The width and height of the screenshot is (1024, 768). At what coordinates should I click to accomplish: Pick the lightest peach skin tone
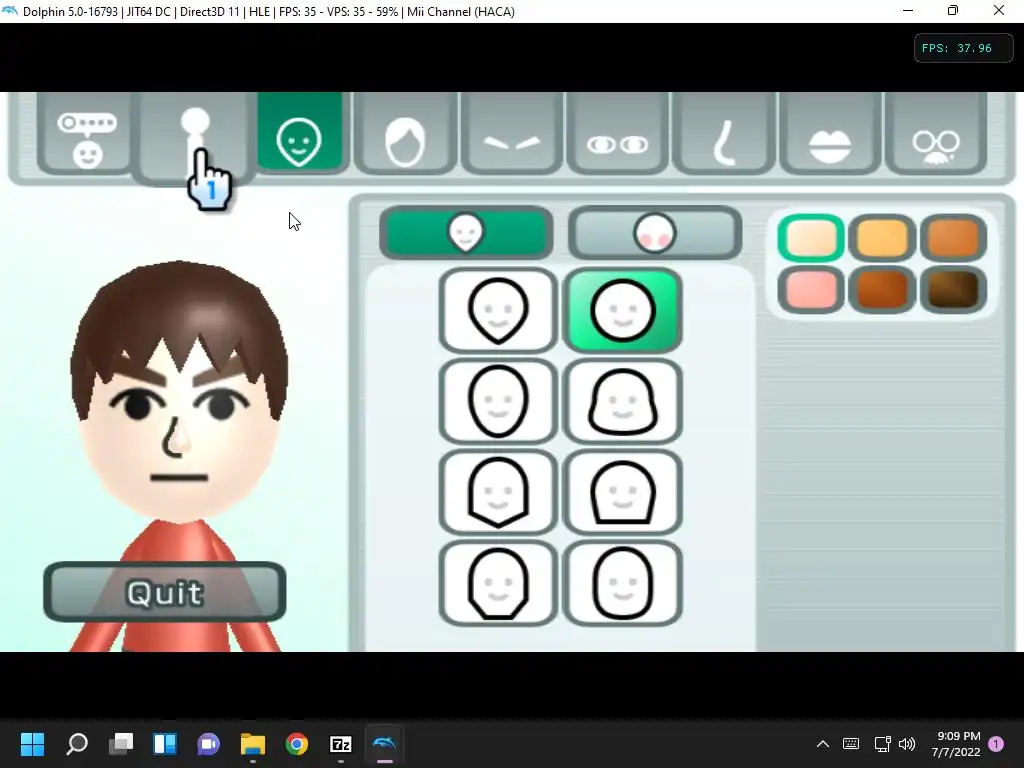coord(811,238)
